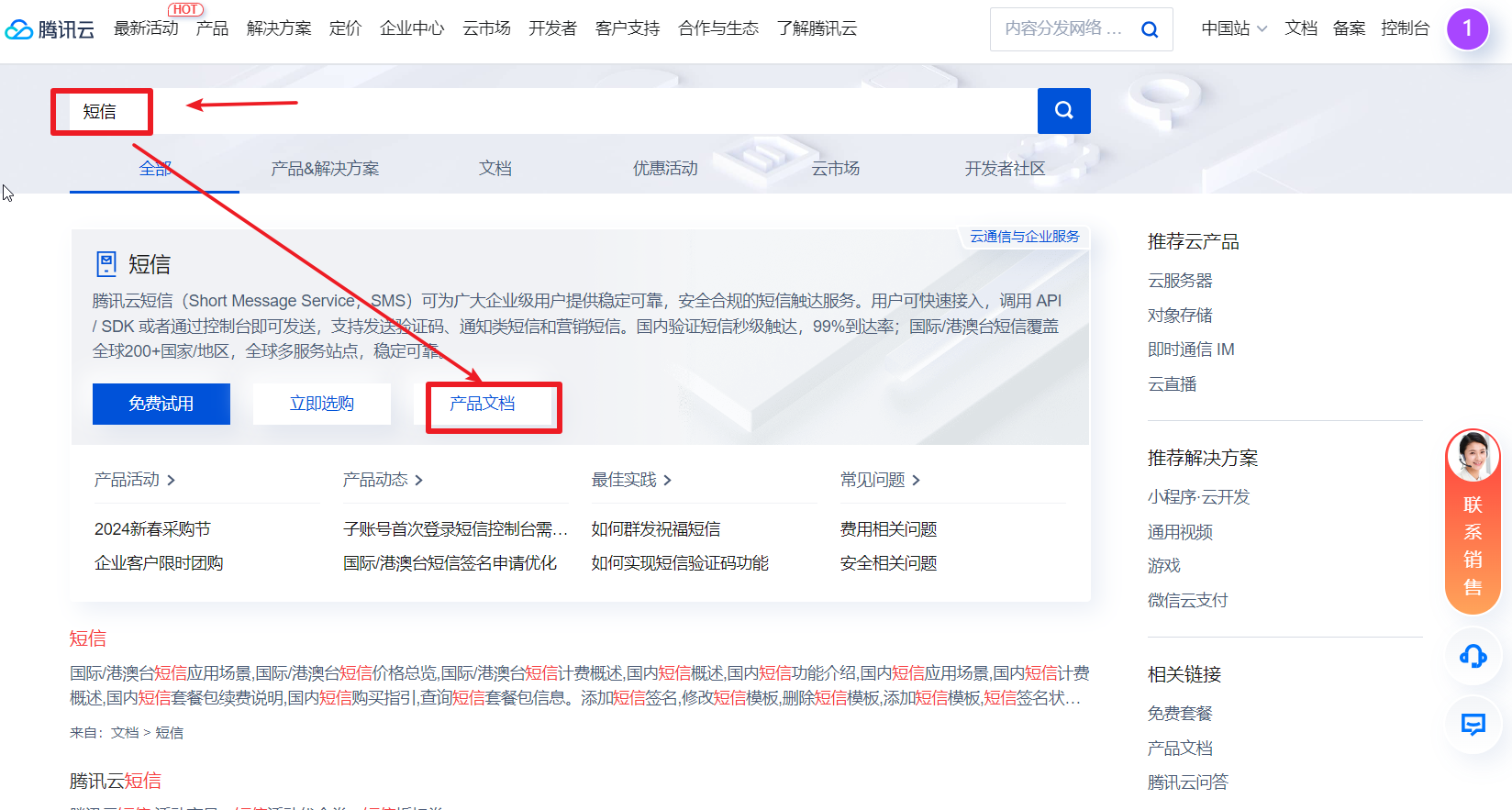The width and height of the screenshot is (1512, 810).
Task: Switch to the 产品&解决方案 tab
Action: coord(325,168)
